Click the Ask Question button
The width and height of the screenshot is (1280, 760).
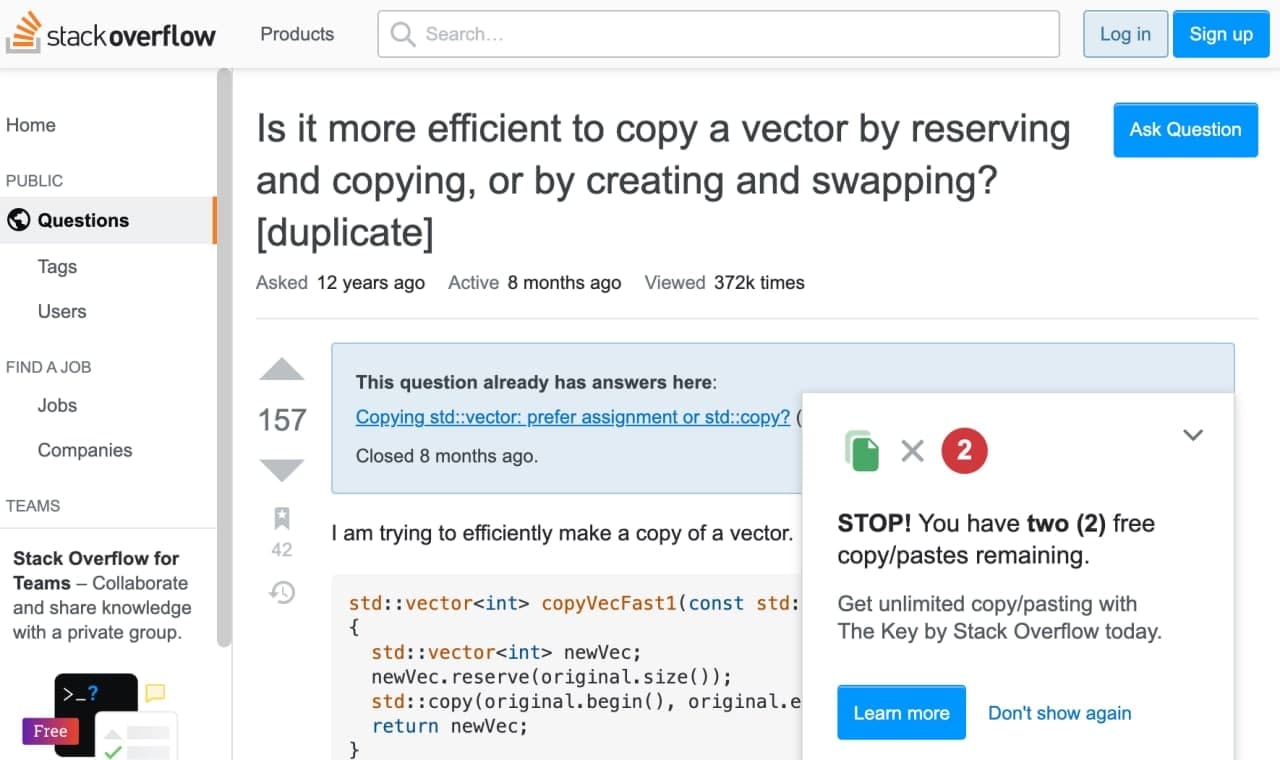(1185, 130)
